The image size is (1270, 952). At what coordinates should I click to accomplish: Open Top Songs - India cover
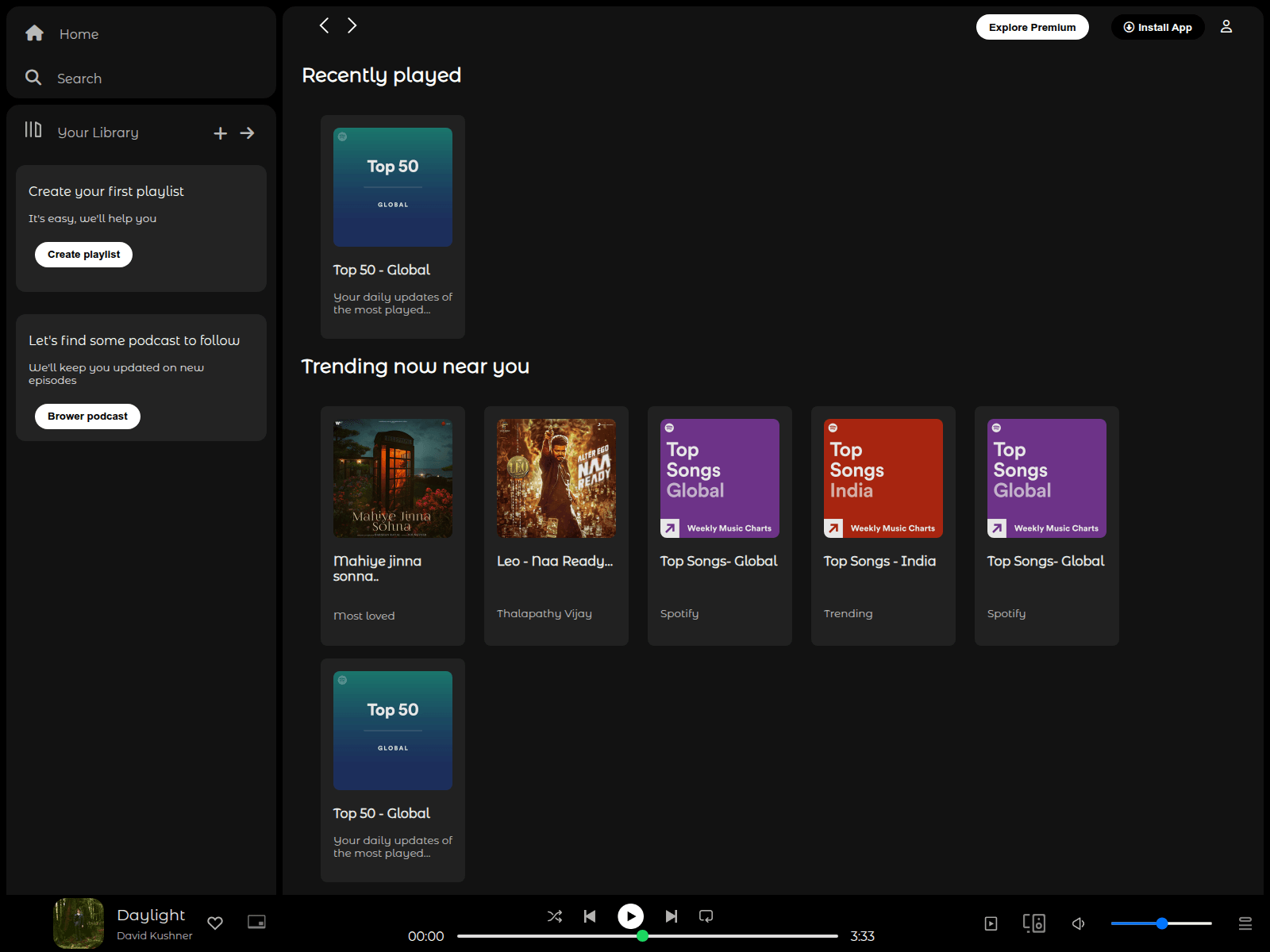883,478
